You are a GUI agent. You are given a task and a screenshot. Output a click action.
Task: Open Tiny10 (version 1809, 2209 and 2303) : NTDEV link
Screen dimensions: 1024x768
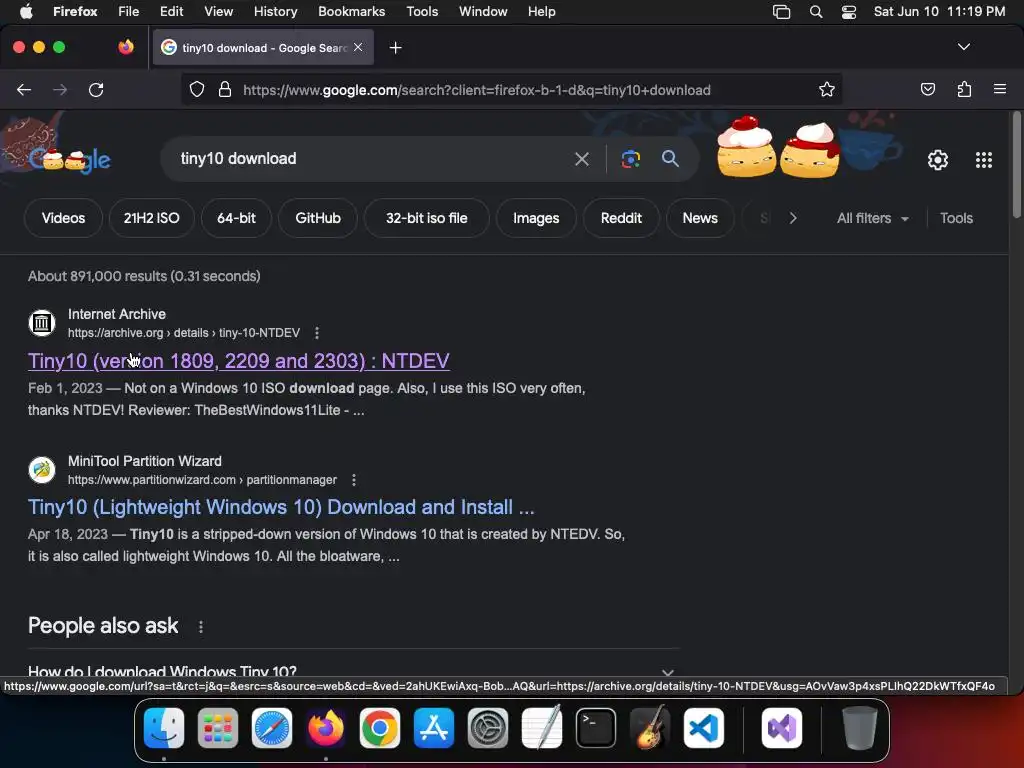(238, 360)
